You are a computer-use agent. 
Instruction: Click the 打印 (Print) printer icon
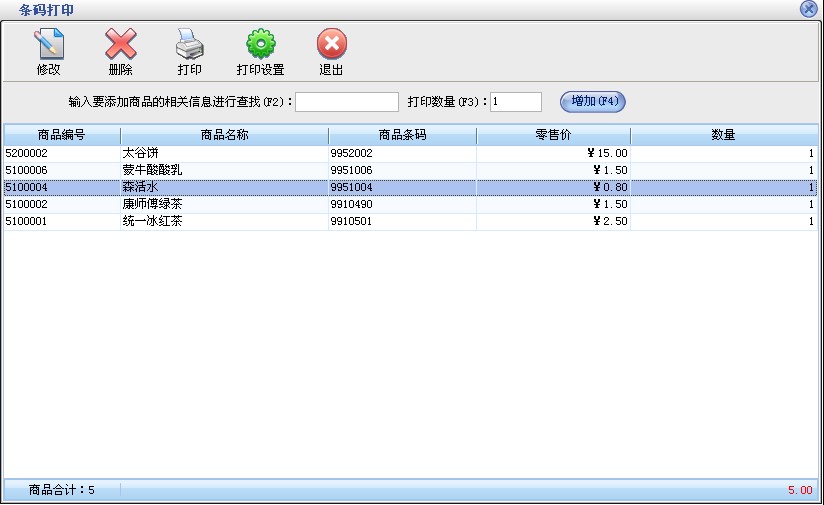click(190, 45)
